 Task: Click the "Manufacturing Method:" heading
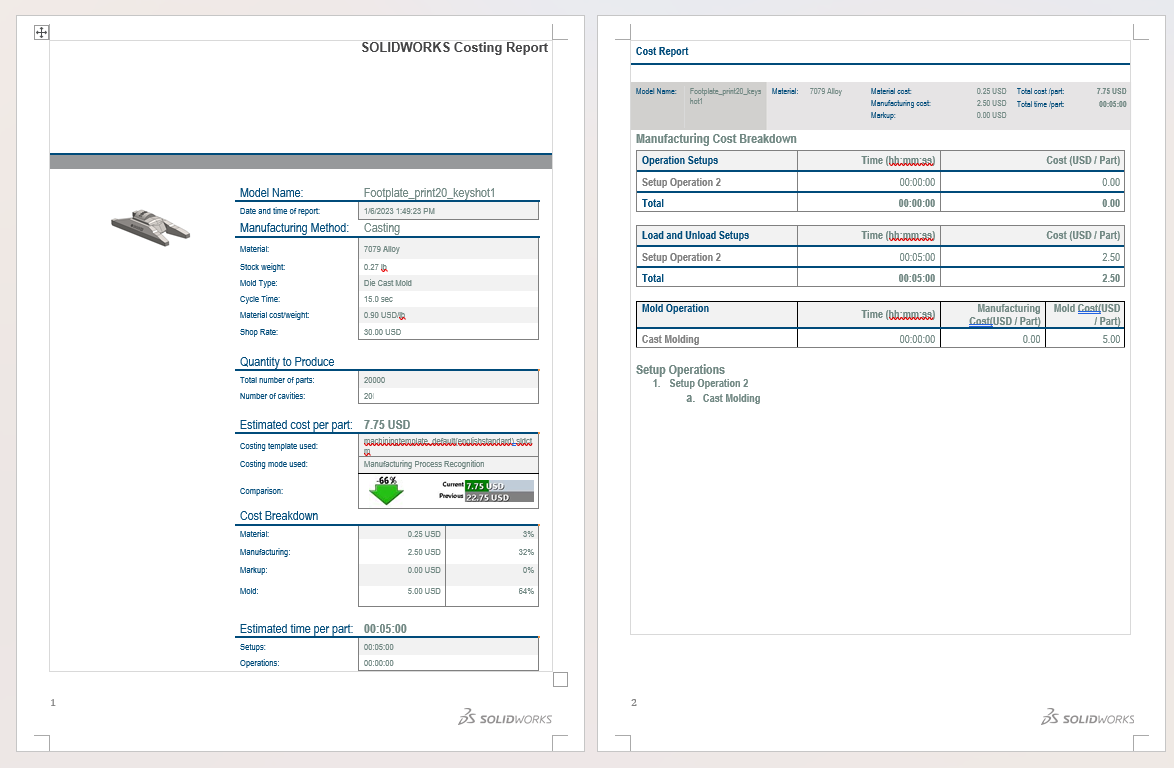294,228
